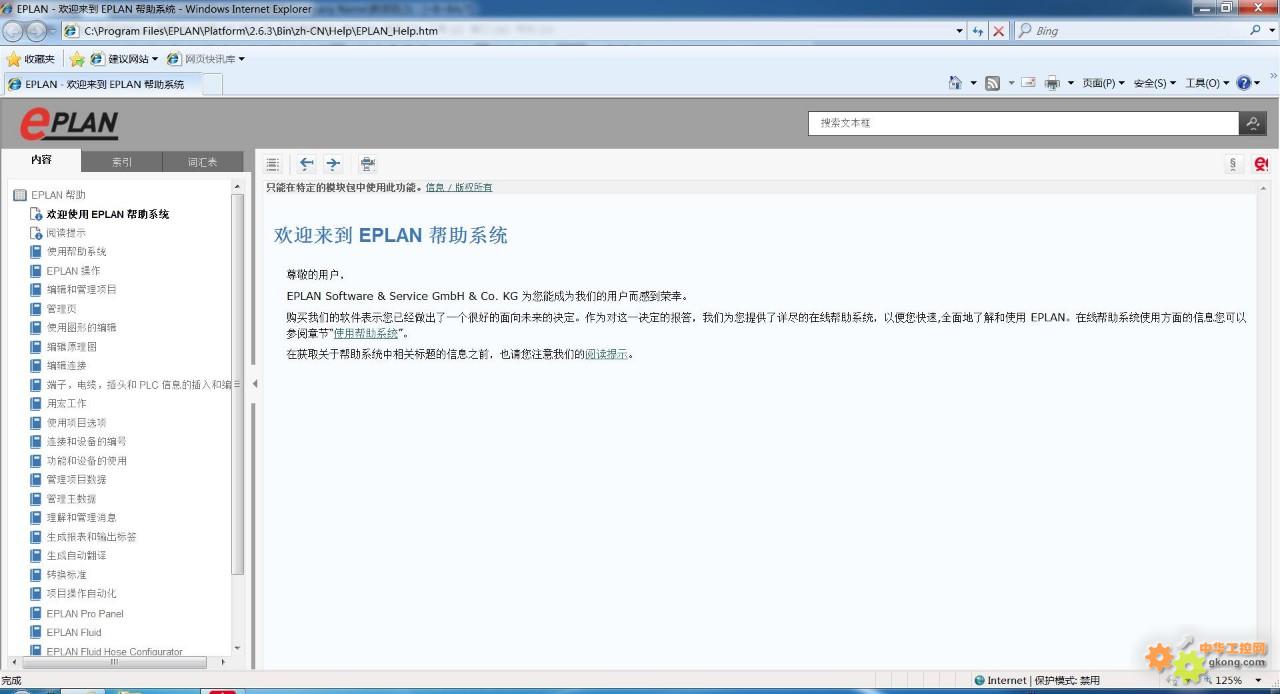Open the 安全(S) menu
Screen dimensions: 1280x694
[x=1155, y=83]
